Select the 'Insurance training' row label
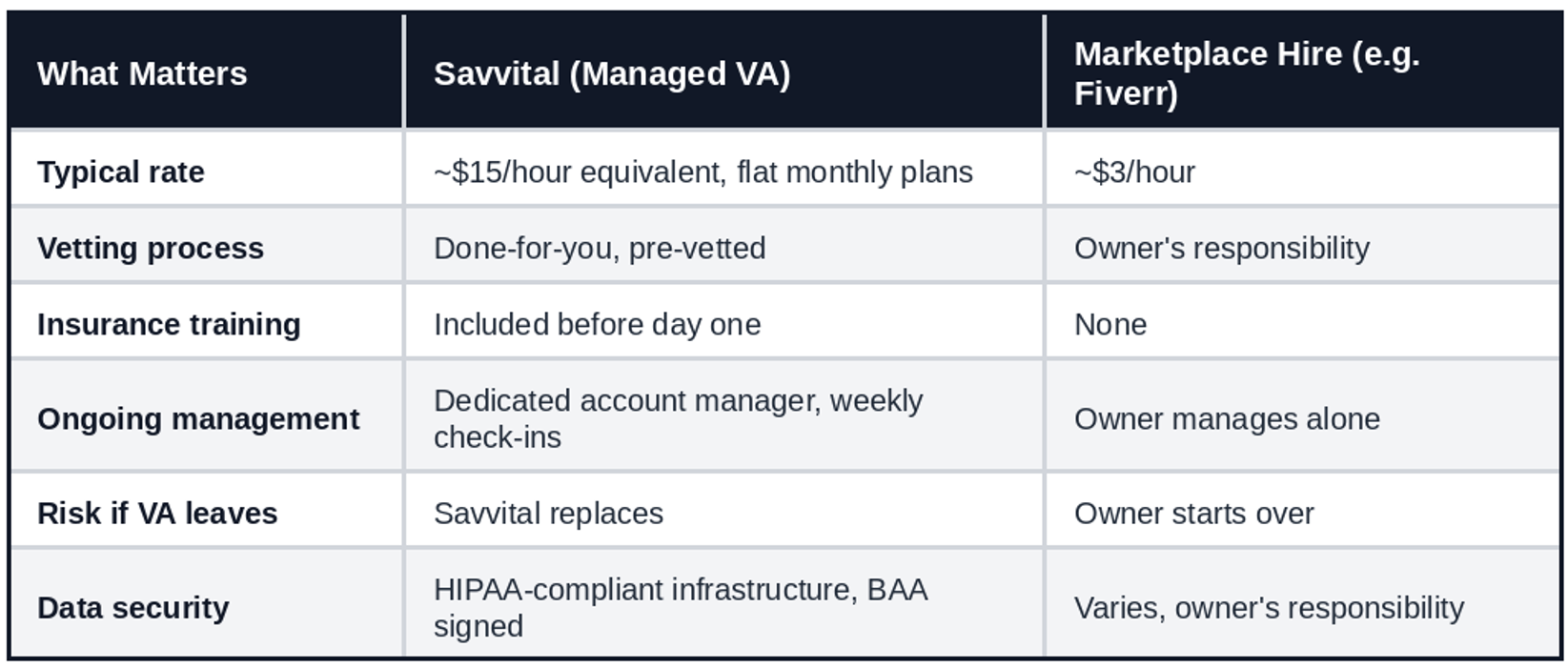Image resolution: width=1568 pixels, height=668 pixels. (x=206, y=324)
